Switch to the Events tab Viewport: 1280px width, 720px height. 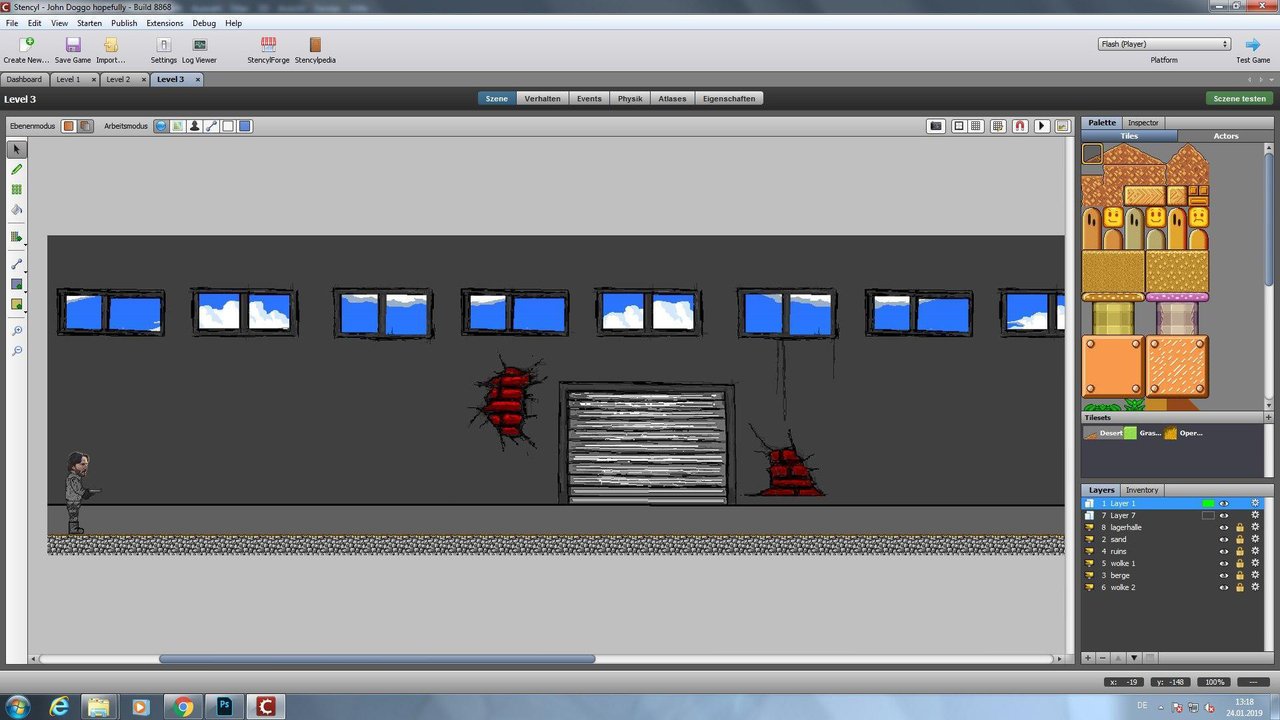pyautogui.click(x=589, y=98)
